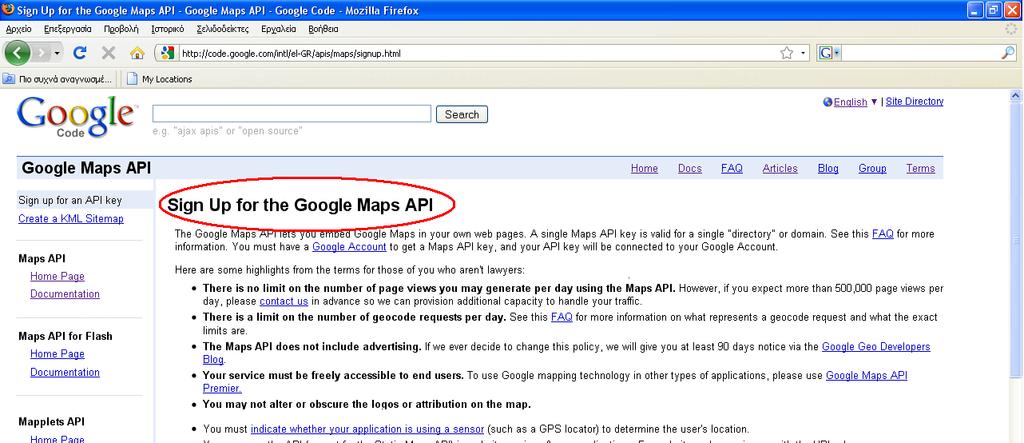Click the scrollbar up arrow
1024x443 pixels.
tap(1016, 96)
